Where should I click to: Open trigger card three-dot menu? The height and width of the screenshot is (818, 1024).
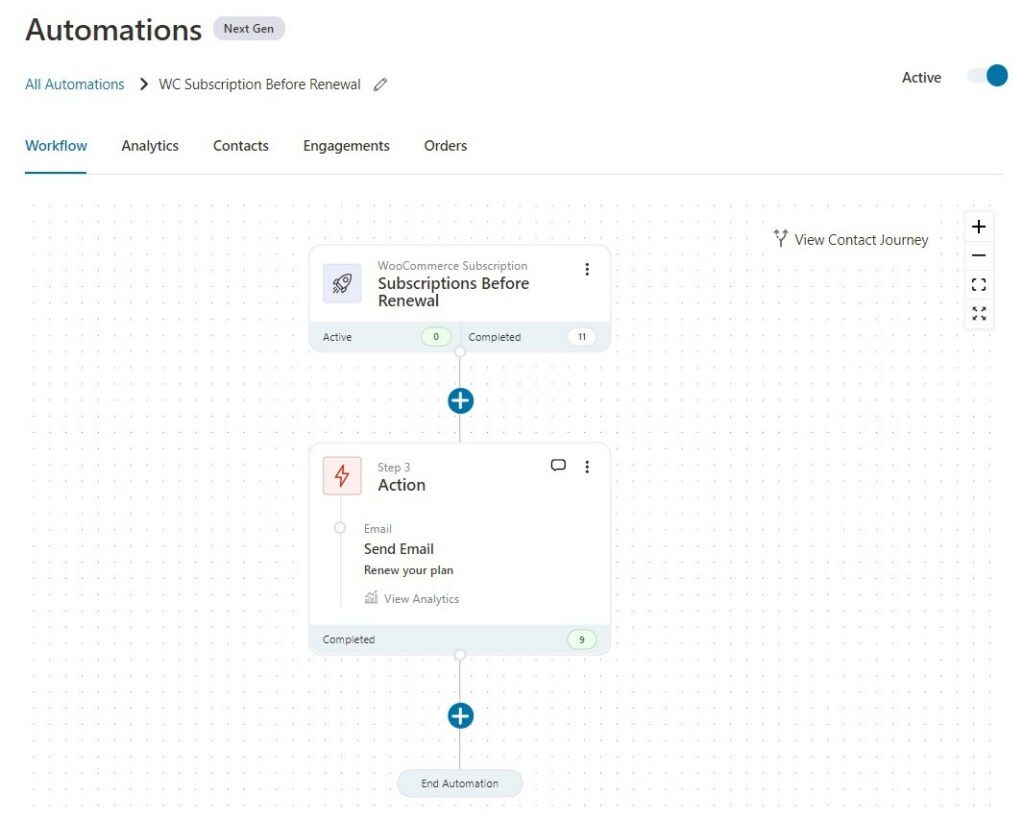pos(587,270)
